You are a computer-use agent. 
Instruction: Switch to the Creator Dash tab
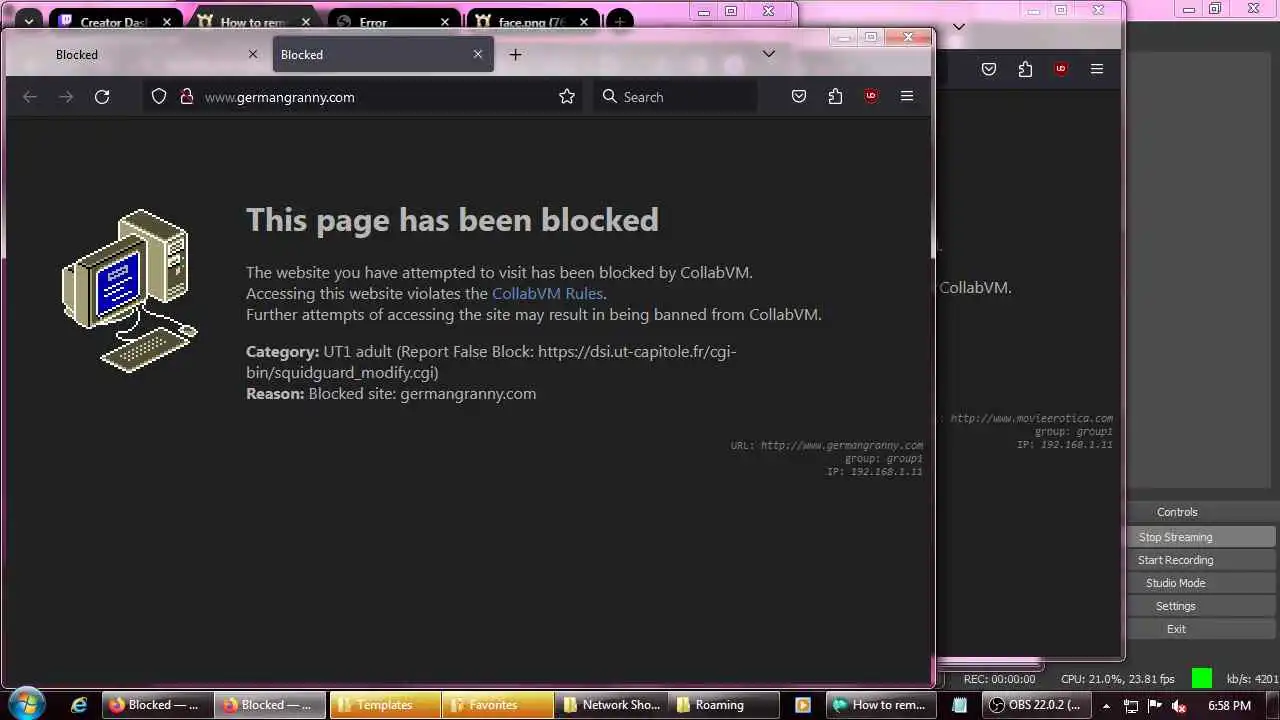pyautogui.click(x=116, y=21)
